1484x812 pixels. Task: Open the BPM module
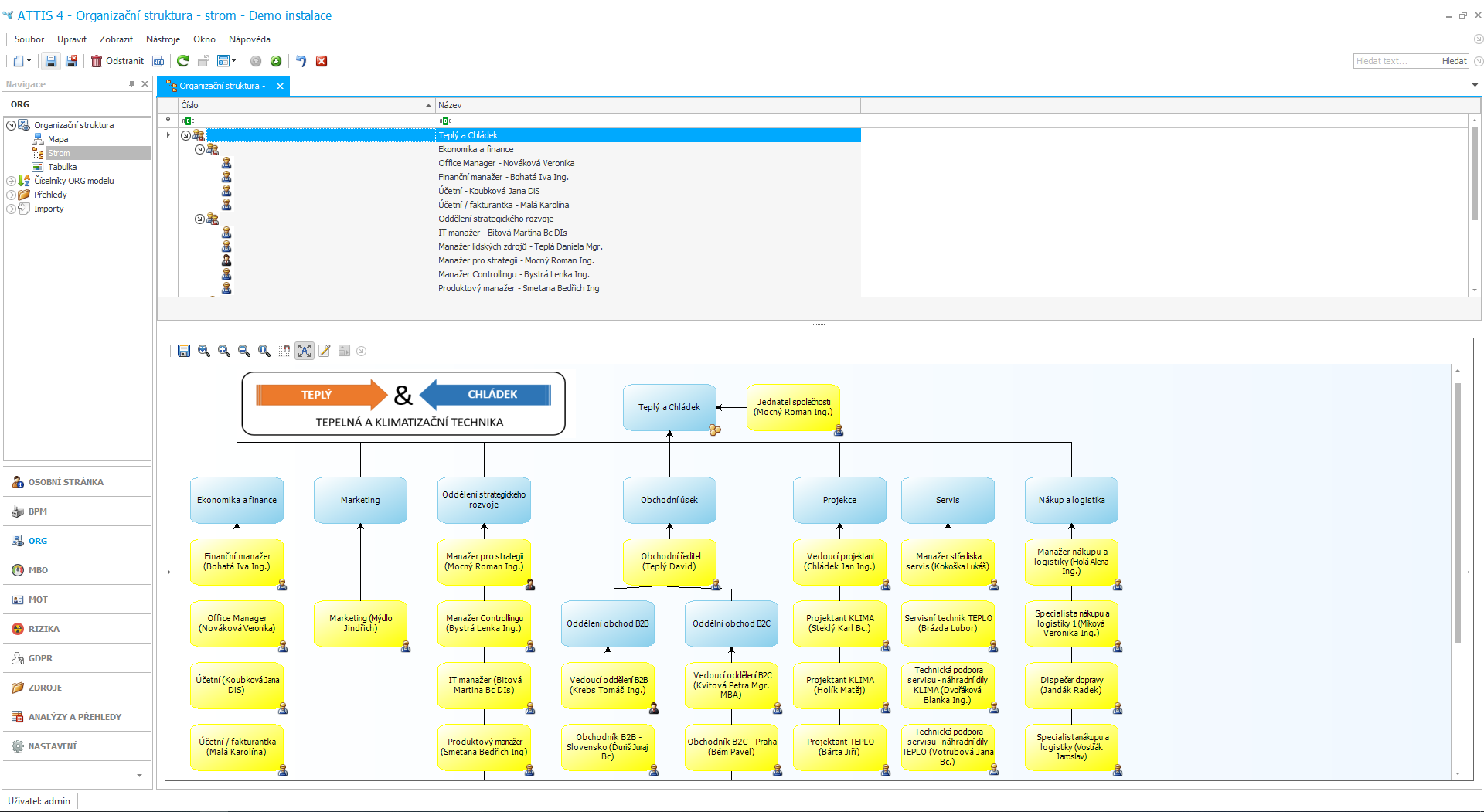coord(77,511)
